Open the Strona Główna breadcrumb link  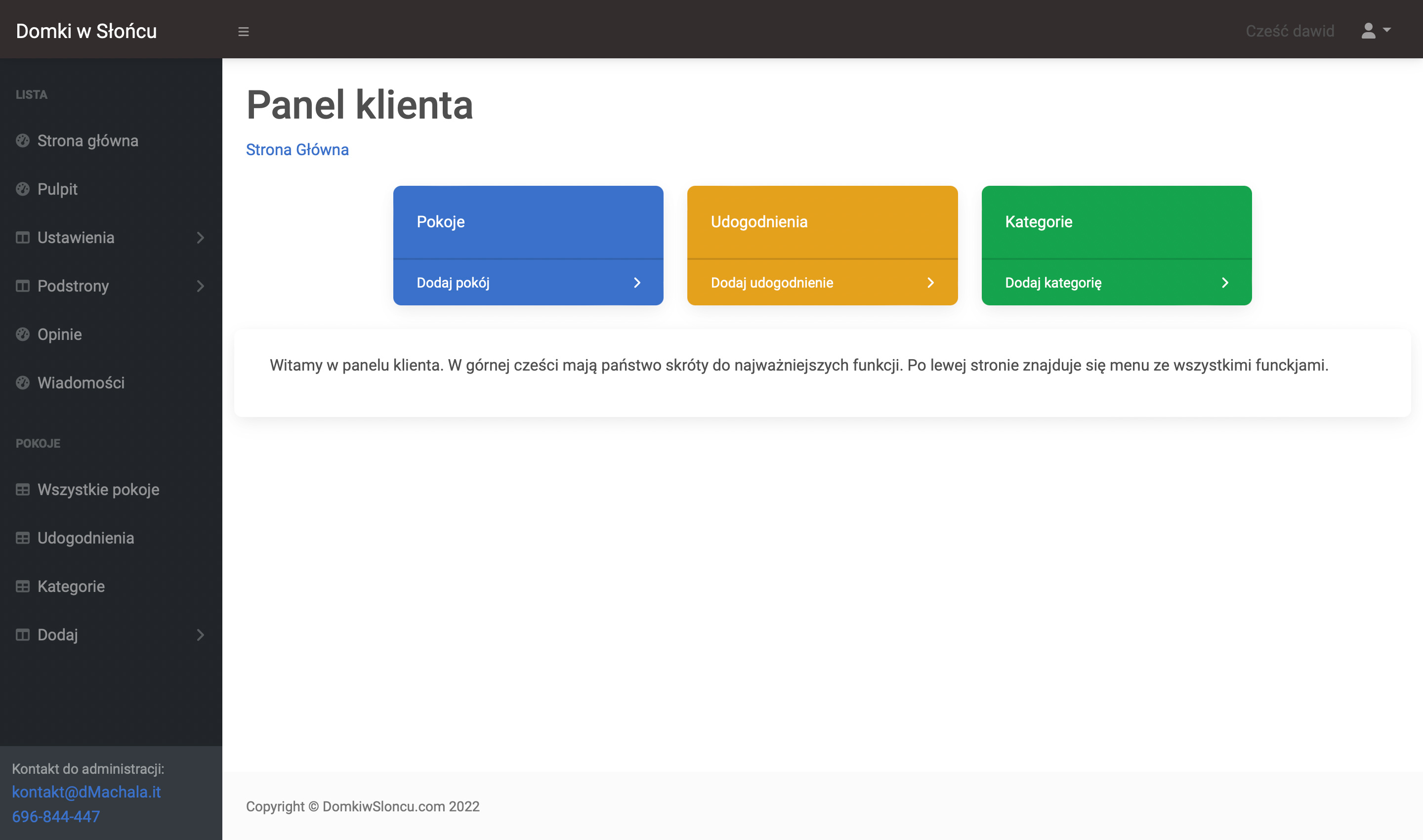coord(296,149)
